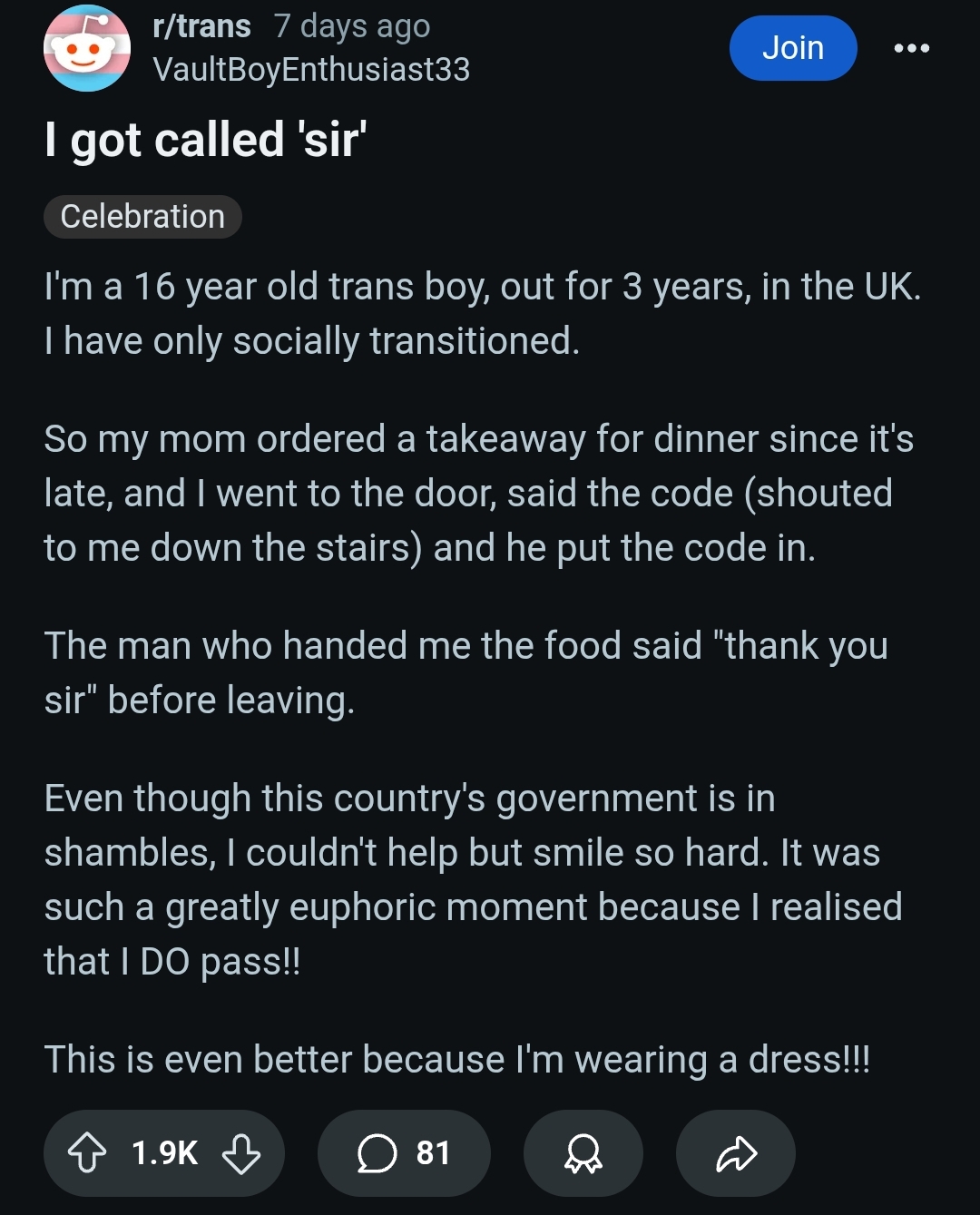Tap the paragraph mentioning euphoric moment
This screenshot has height=1215, width=980.
[473, 880]
